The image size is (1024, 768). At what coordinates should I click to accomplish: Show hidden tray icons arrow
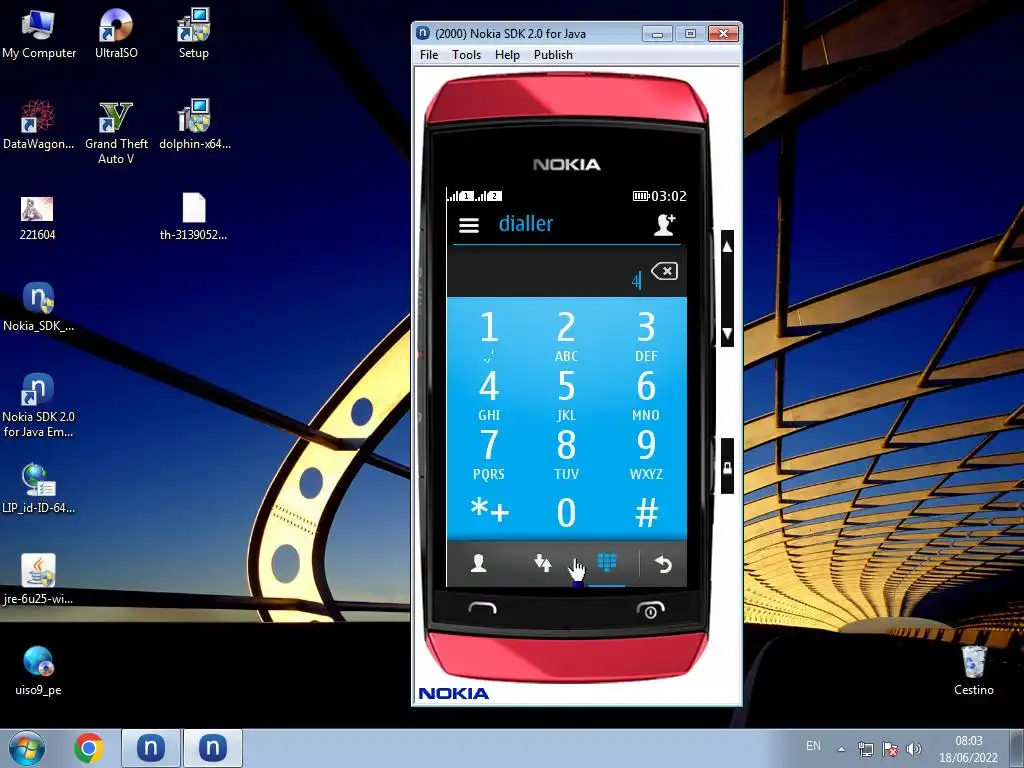tap(841, 749)
